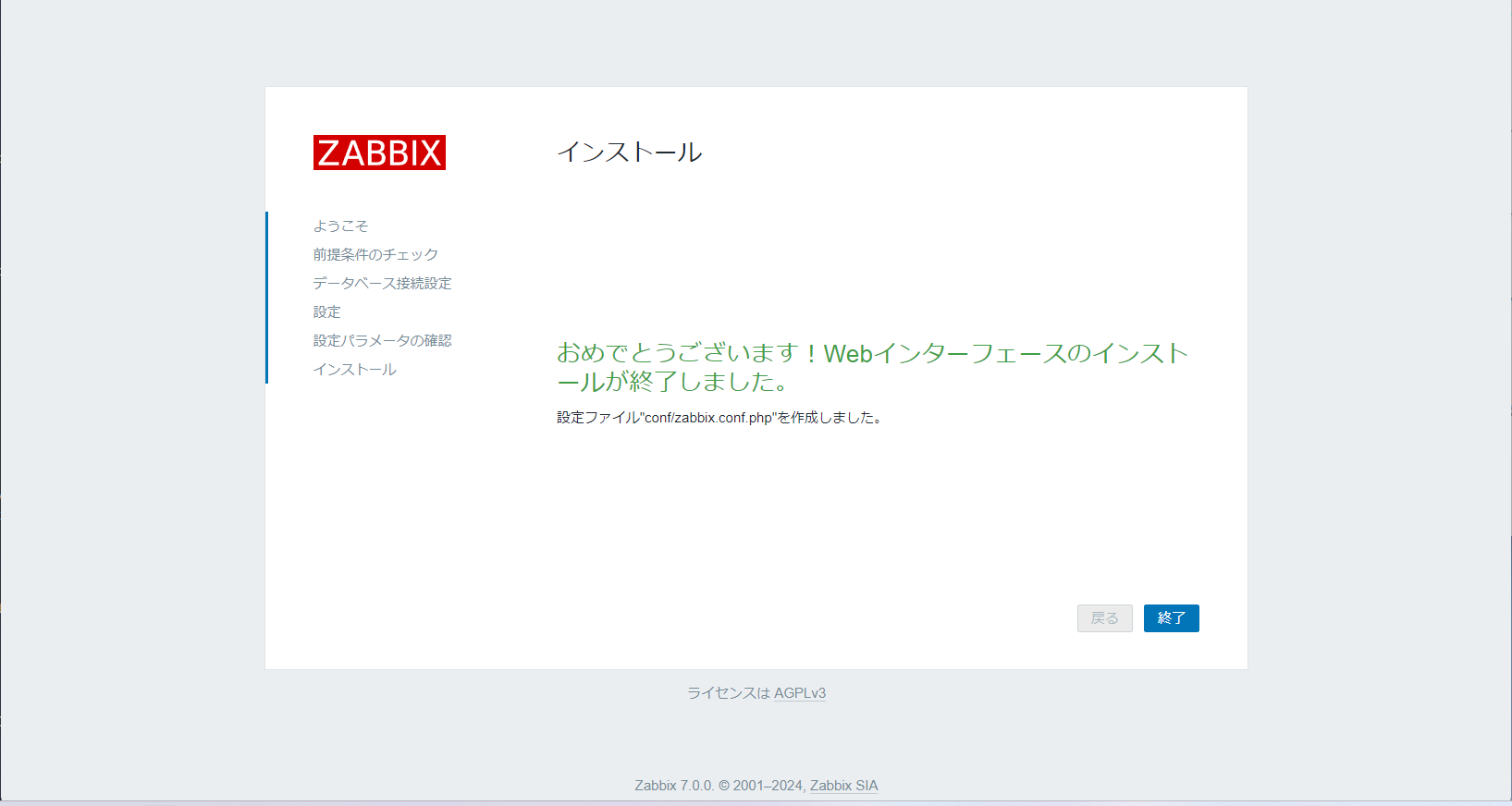Image resolution: width=1512 pixels, height=806 pixels.
Task: Open the データベース接続設定 step
Action: click(382, 283)
